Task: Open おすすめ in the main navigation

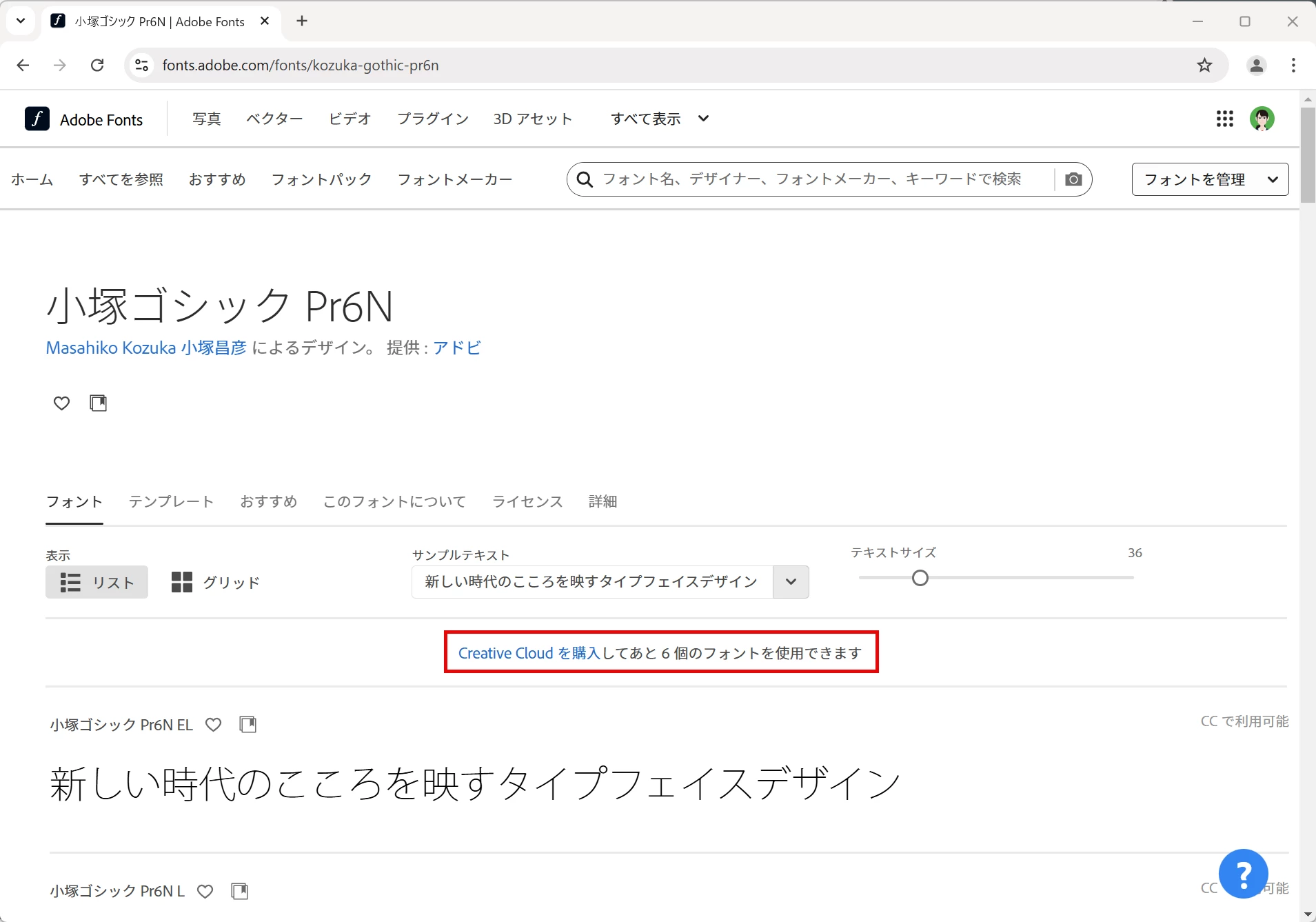Action: [217, 179]
